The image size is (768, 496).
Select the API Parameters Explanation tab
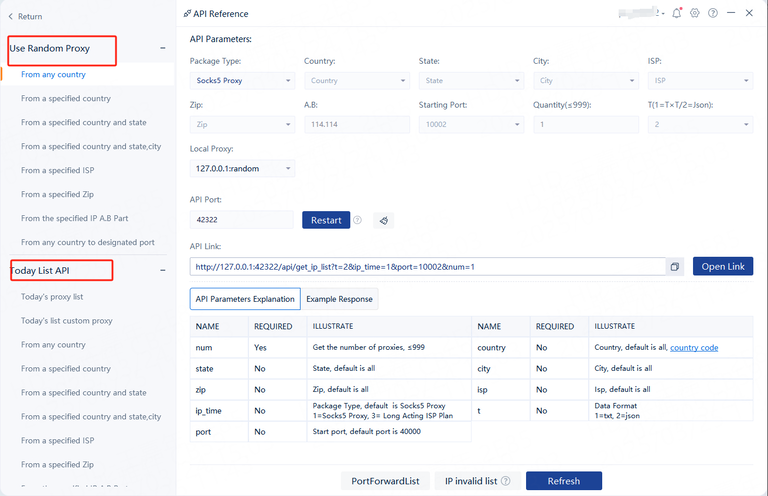tap(245, 299)
